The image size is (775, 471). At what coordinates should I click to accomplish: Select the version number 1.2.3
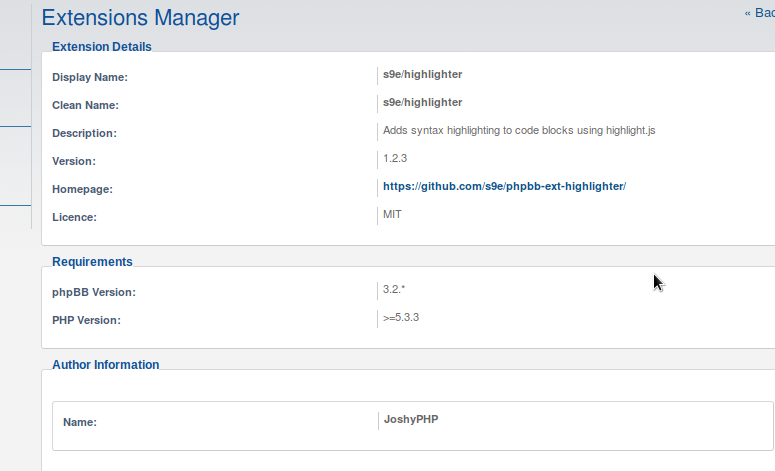click(x=395, y=158)
